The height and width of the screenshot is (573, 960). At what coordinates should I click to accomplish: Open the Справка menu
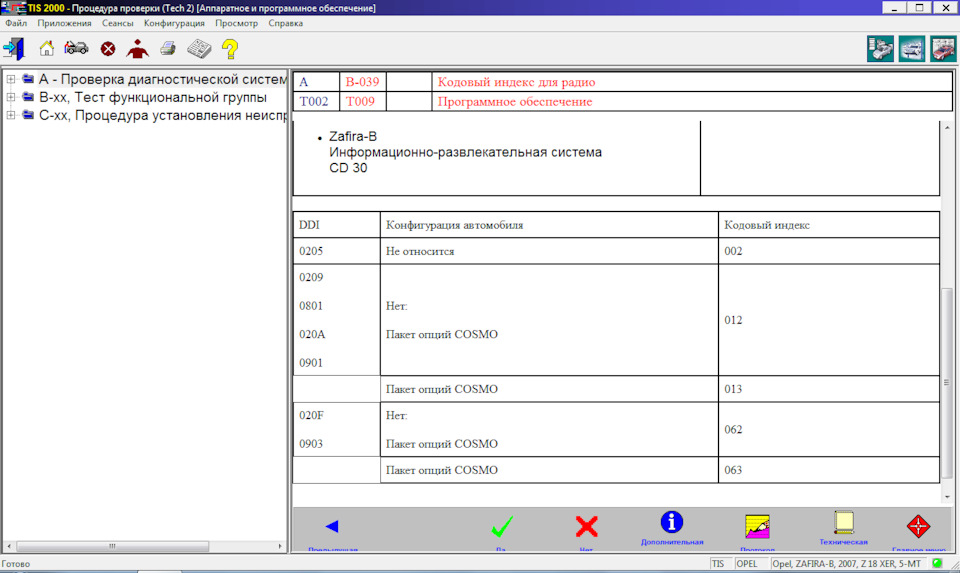point(285,23)
